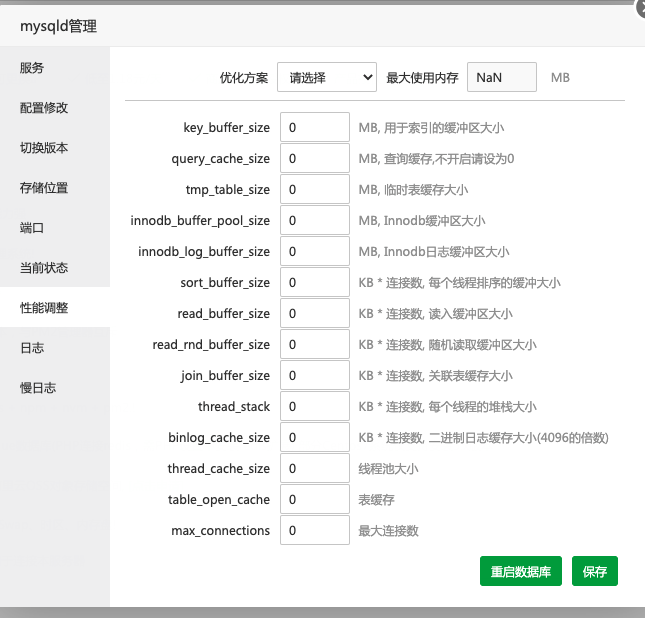Click the read_rnd_buffer_size input field
Viewport: 645px width, 618px height.
pyautogui.click(x=315, y=344)
